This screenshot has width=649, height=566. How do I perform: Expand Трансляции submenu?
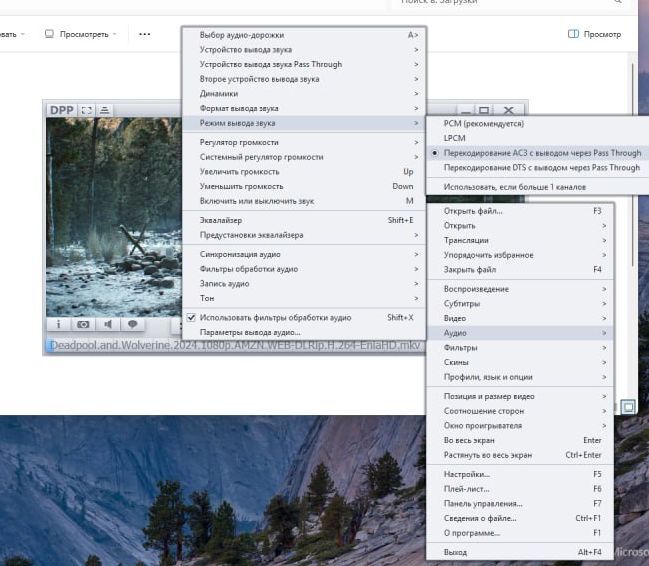point(520,240)
